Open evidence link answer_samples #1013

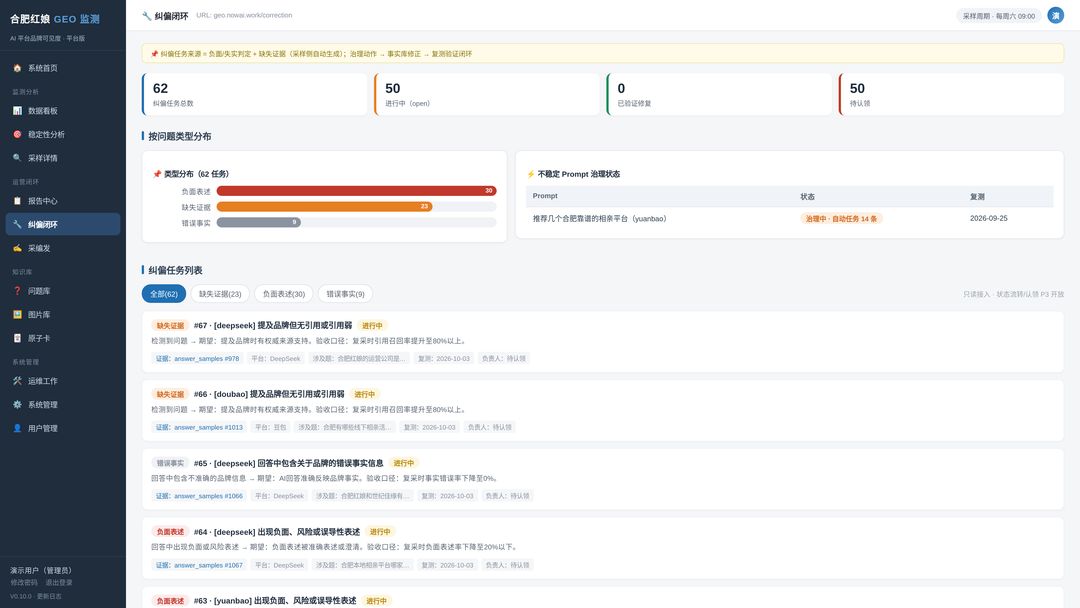coord(199,428)
